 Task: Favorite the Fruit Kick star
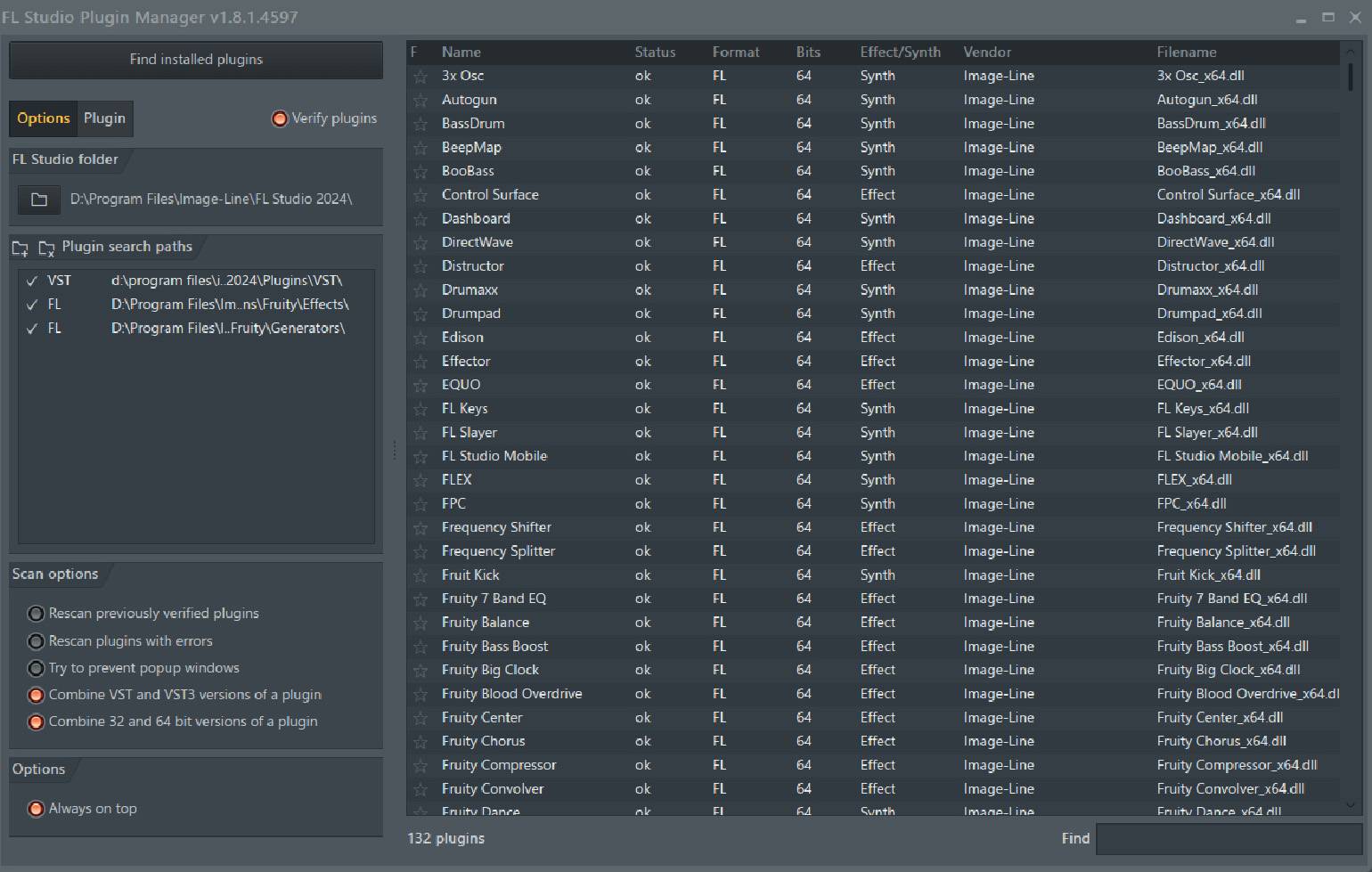point(420,576)
